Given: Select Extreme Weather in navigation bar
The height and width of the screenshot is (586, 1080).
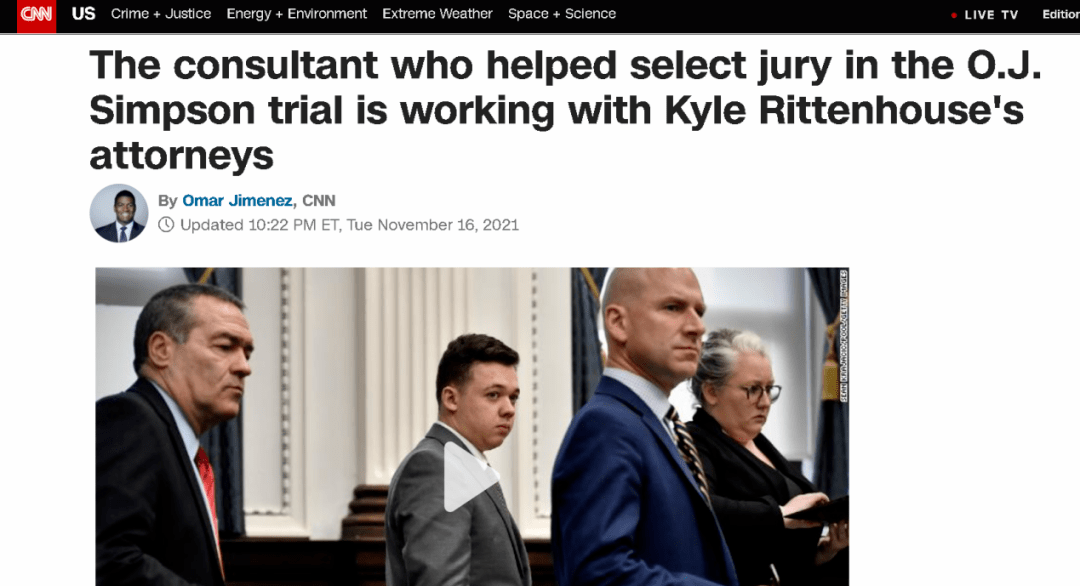Looking at the screenshot, I should coord(437,14).
